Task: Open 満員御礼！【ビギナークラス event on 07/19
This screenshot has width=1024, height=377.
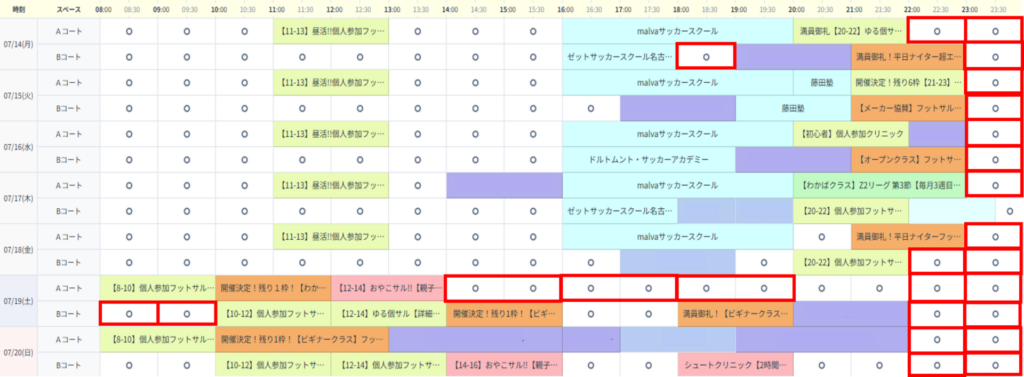Action: tap(735, 314)
